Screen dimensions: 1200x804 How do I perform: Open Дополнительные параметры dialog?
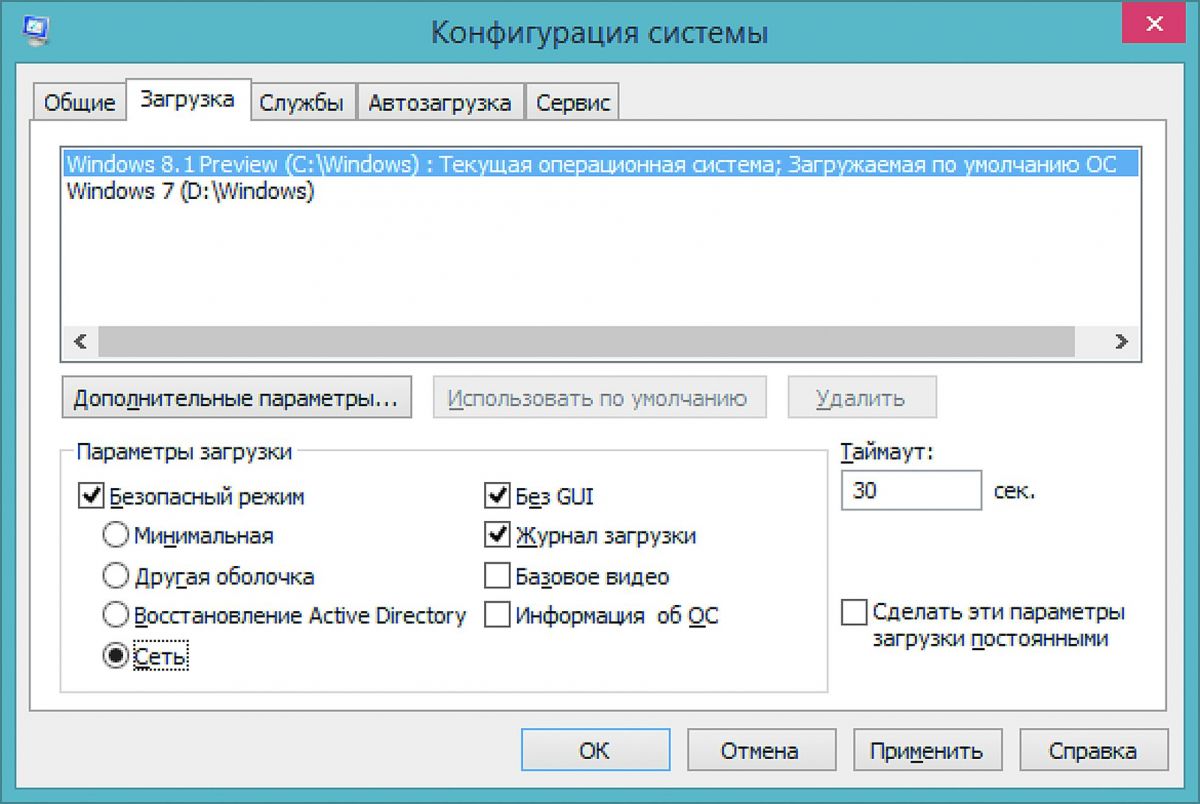point(236,397)
